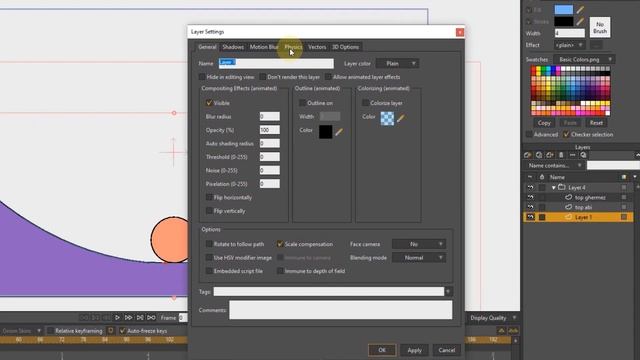Image resolution: width=640 pixels, height=360 pixels.
Task: Open the Layer color Plain dropdown
Action: [x=398, y=63]
